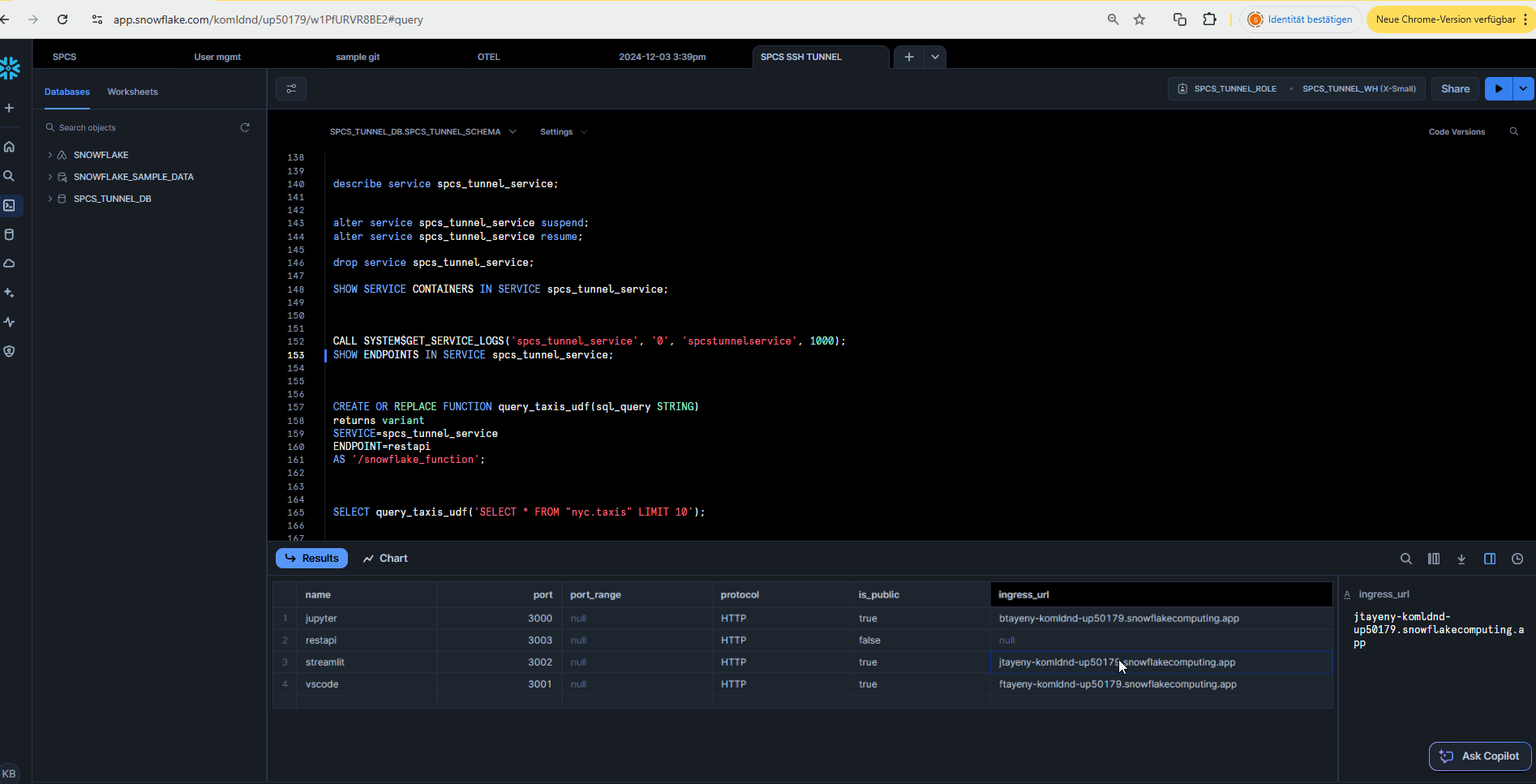
Task: Download results using the download icon
Action: [1461, 559]
